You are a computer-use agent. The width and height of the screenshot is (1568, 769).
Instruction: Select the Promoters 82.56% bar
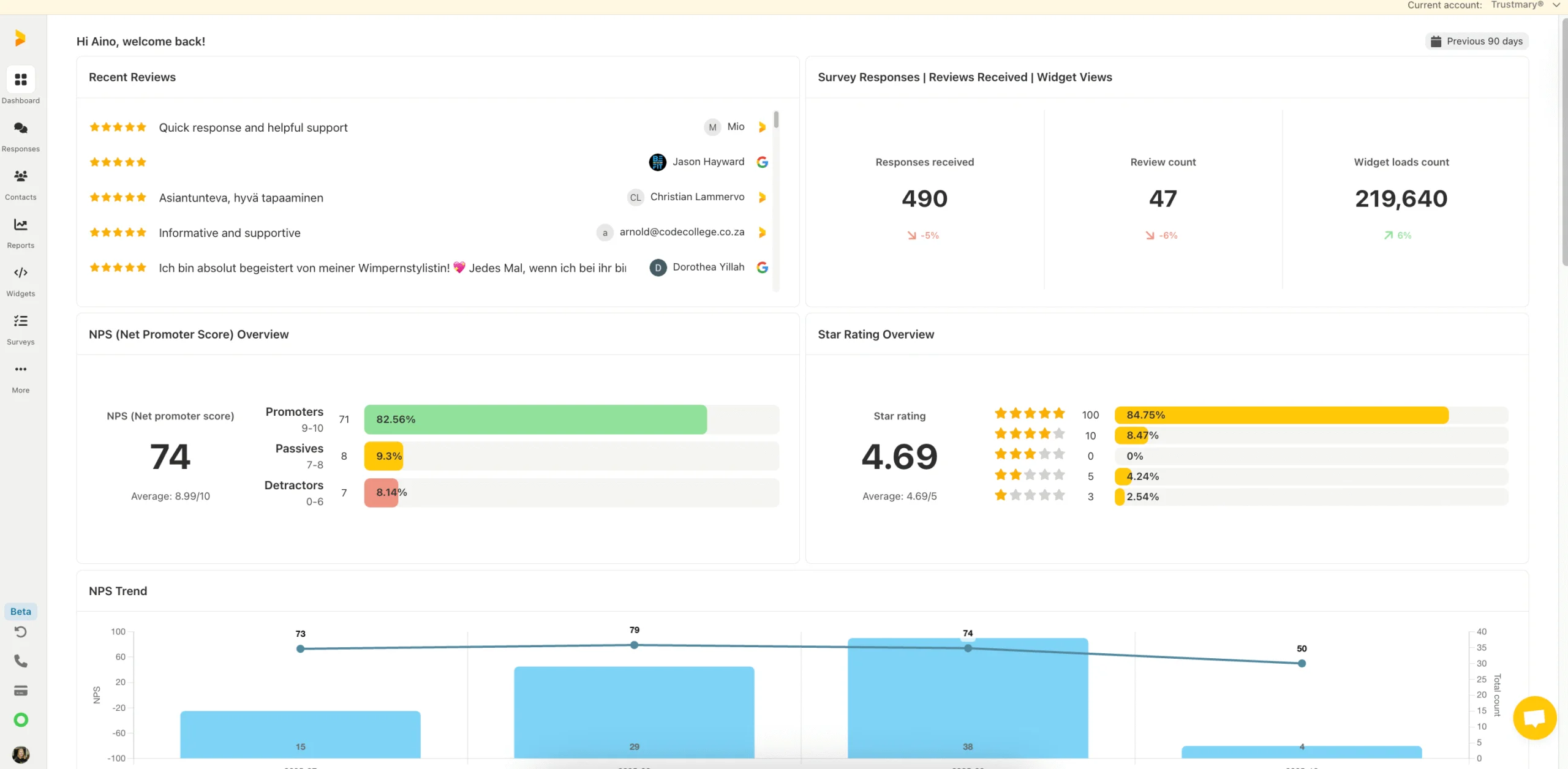click(x=536, y=419)
